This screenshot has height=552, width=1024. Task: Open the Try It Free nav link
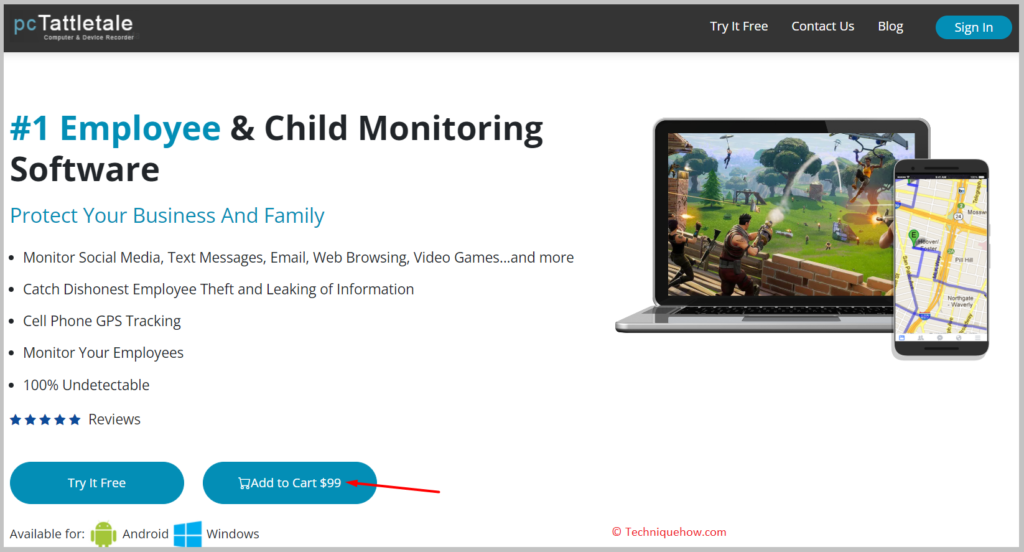739,26
